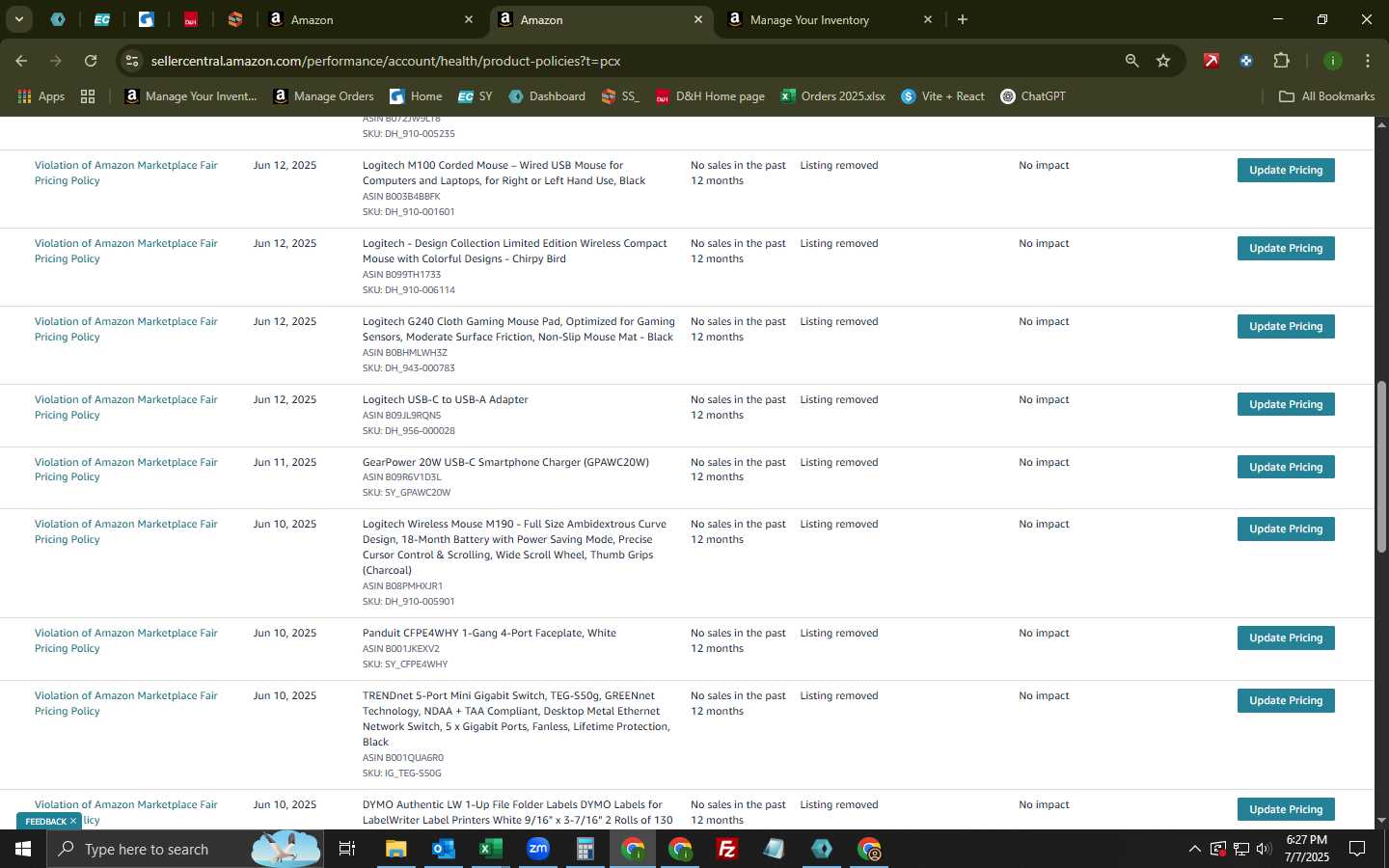Open Apps bookmark shortcut

(x=41, y=96)
